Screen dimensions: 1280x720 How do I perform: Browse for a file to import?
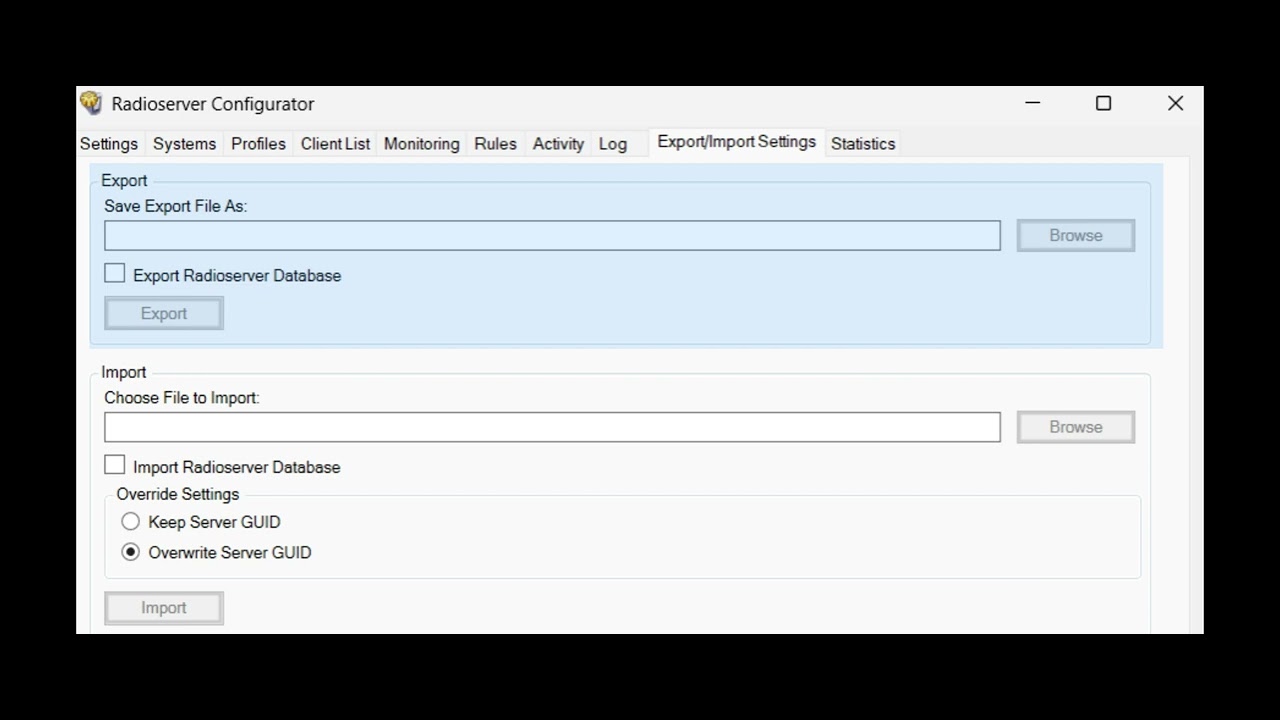(1076, 427)
